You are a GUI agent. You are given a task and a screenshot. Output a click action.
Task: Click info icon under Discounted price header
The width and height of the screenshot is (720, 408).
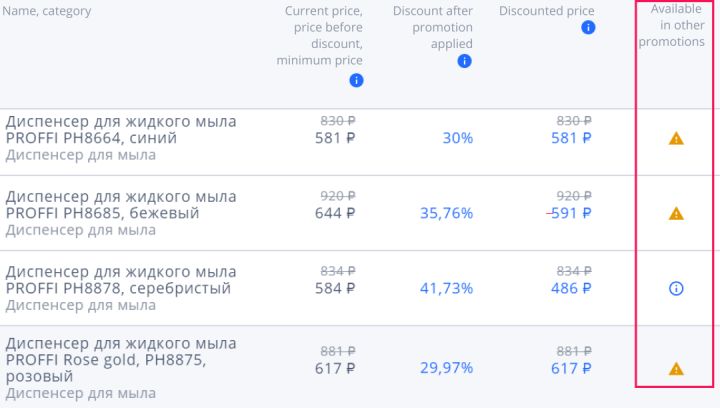[x=588, y=28]
